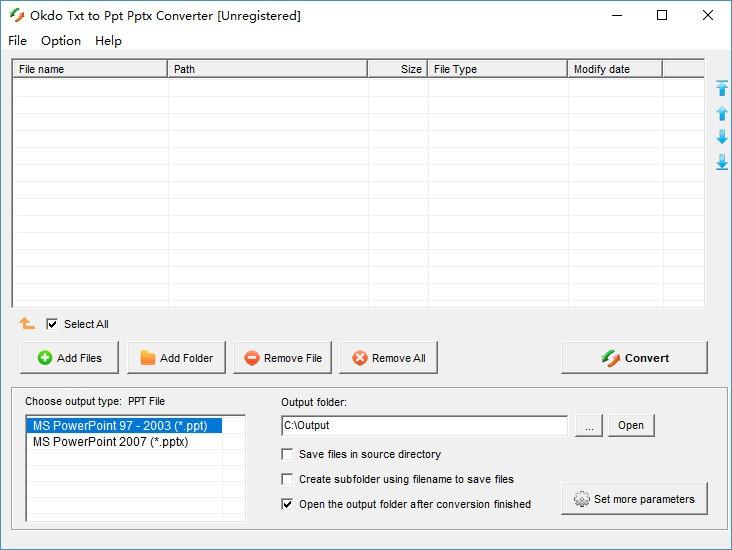Browse for output folder with ellipsis button
The height and width of the screenshot is (550, 732).
coord(589,425)
